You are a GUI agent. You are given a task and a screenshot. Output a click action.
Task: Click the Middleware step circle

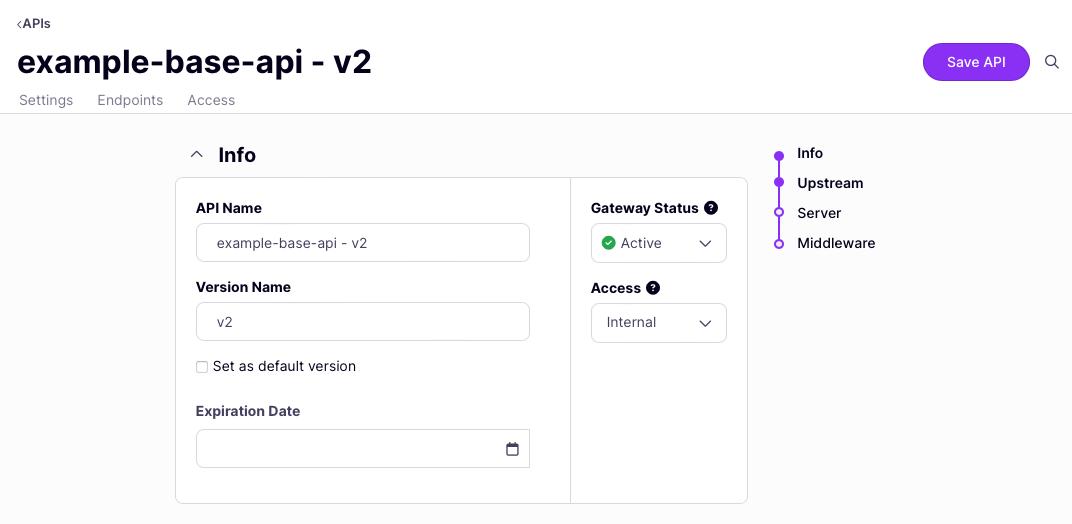pos(779,243)
